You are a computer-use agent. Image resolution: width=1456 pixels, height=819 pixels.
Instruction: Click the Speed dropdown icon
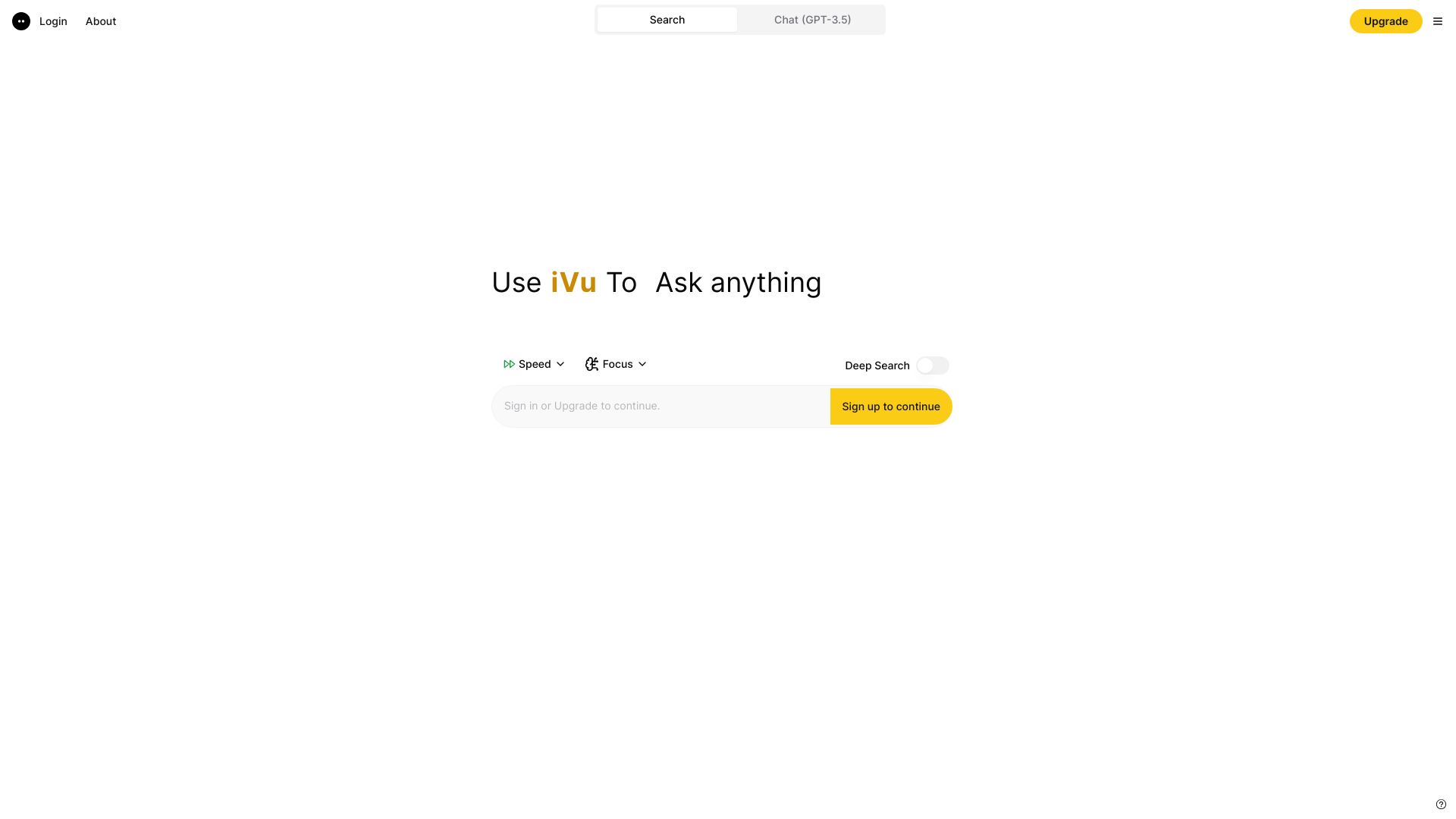[x=560, y=364]
